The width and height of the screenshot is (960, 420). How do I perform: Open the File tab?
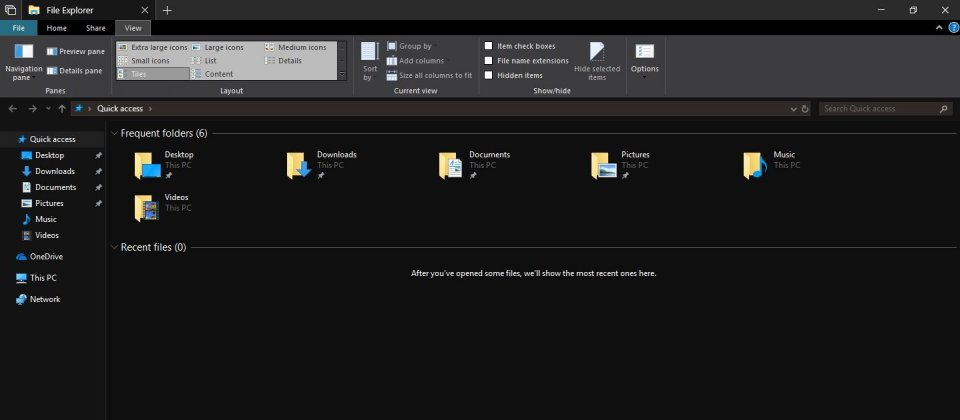coord(18,28)
